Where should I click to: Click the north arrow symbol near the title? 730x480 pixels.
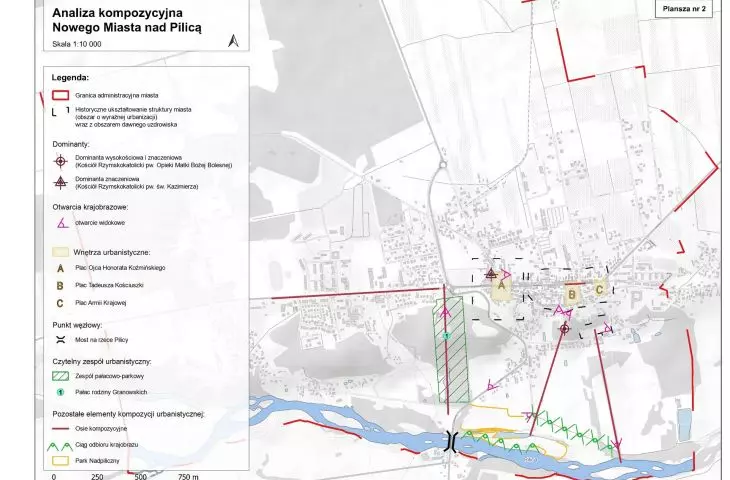pos(233,41)
